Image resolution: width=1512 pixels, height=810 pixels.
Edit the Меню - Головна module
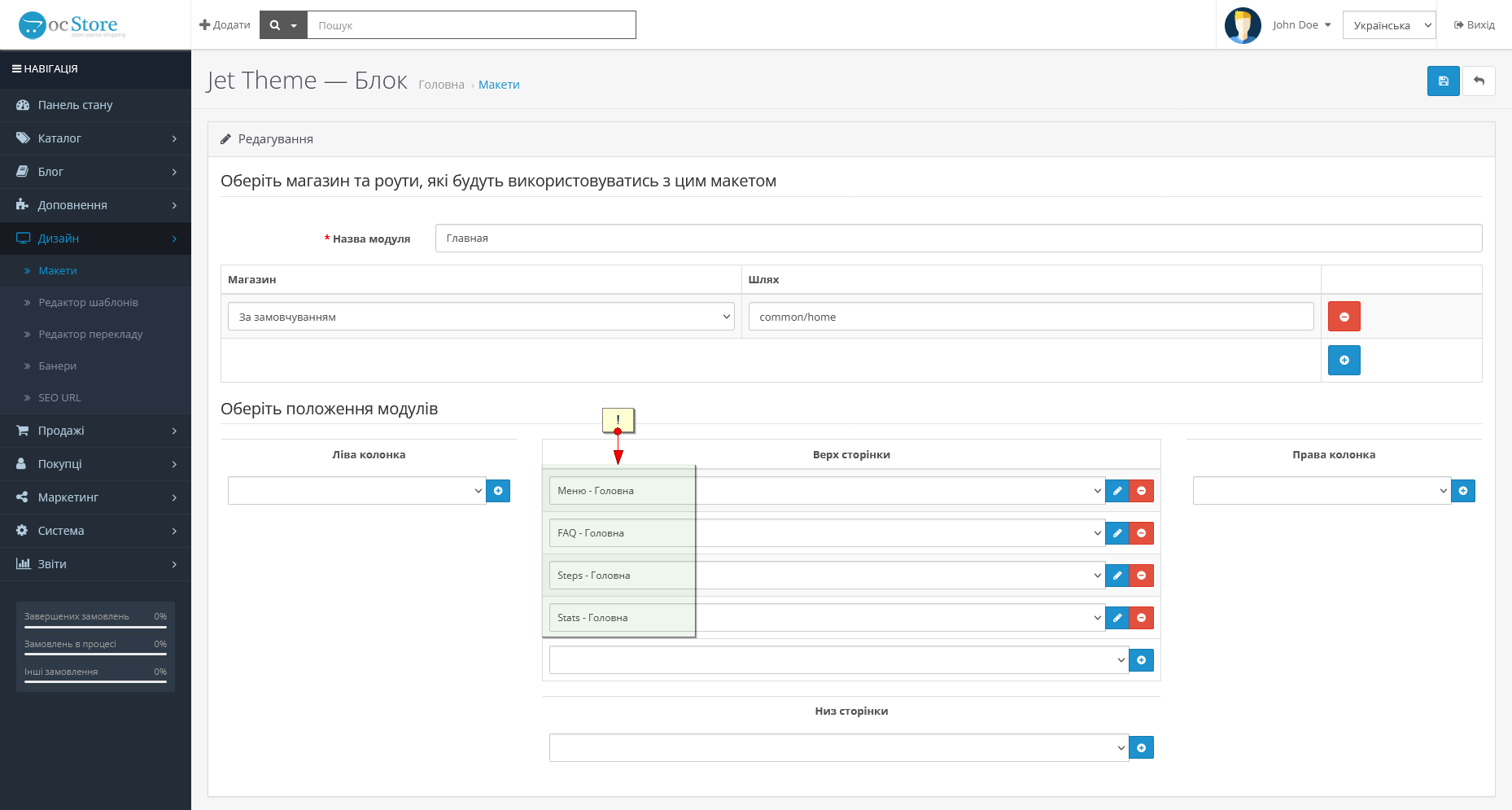pyautogui.click(x=1117, y=491)
